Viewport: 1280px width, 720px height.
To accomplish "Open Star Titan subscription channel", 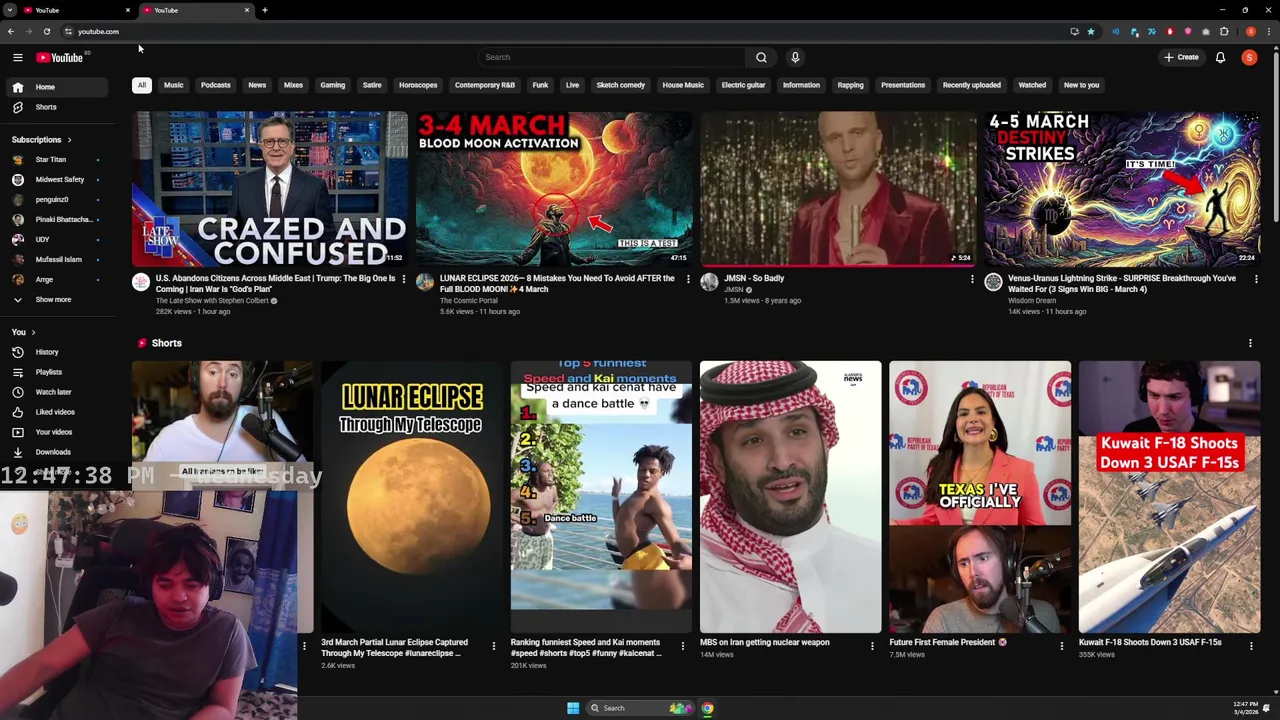I will pyautogui.click(x=55, y=160).
